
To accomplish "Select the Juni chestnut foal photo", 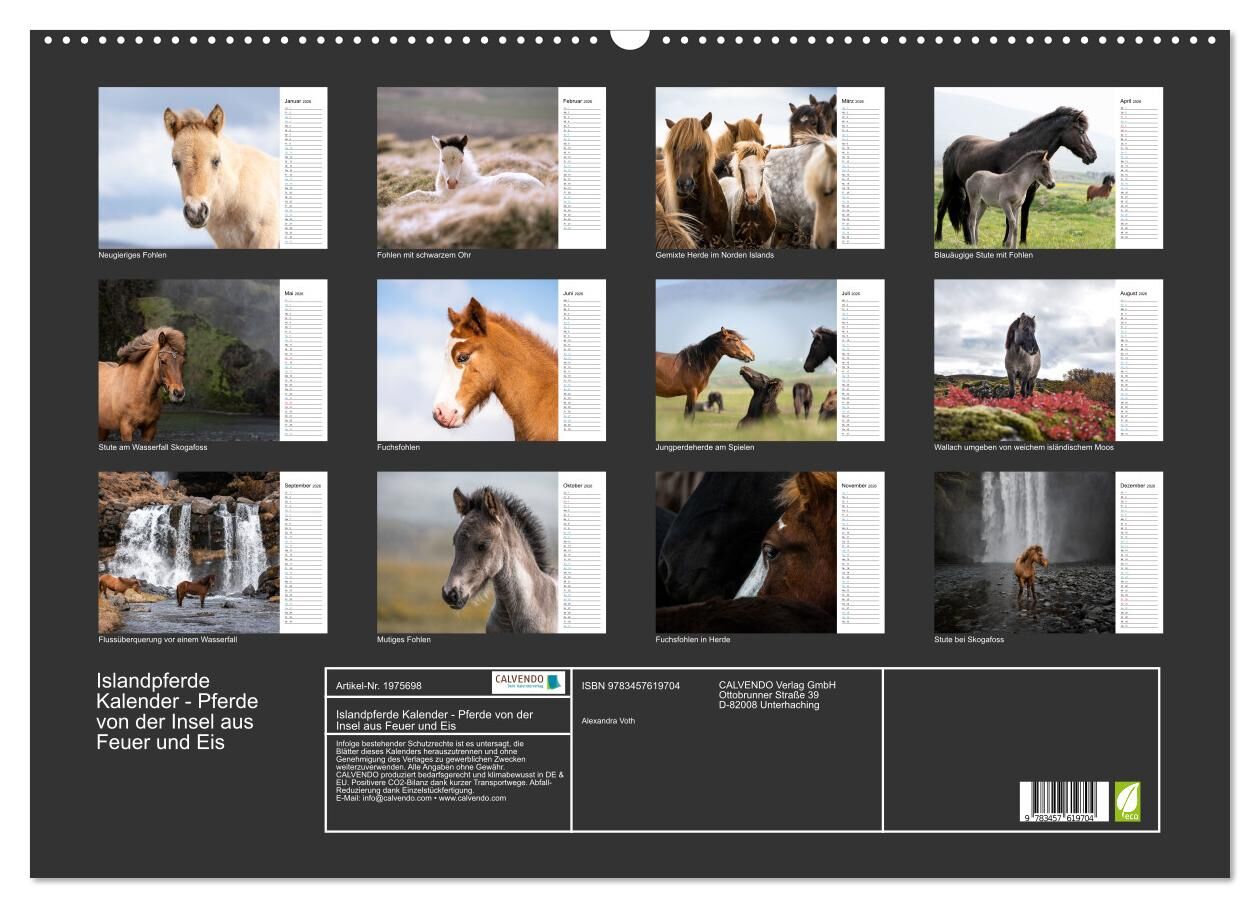I will click(467, 360).
